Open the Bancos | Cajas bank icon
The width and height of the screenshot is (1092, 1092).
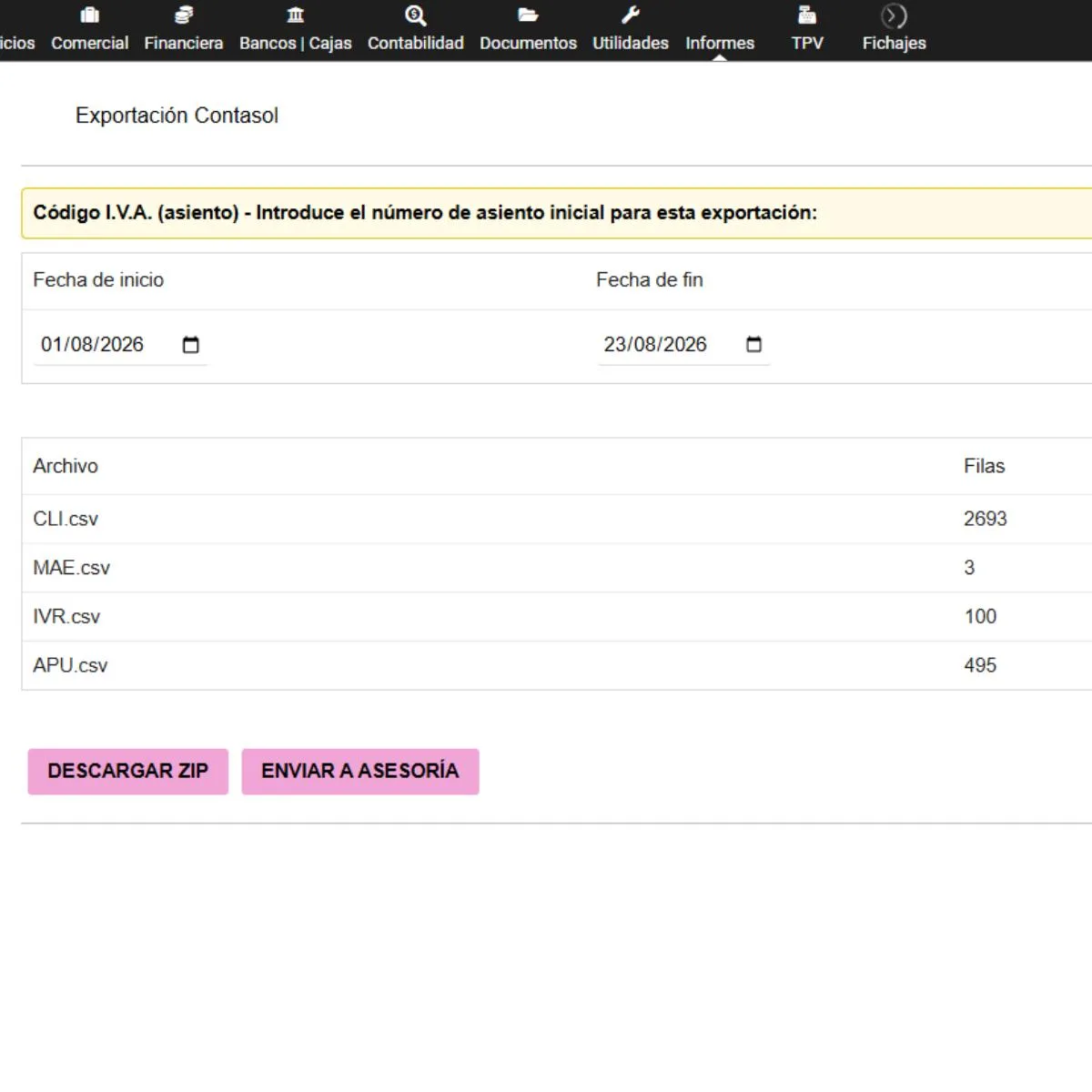click(x=295, y=15)
